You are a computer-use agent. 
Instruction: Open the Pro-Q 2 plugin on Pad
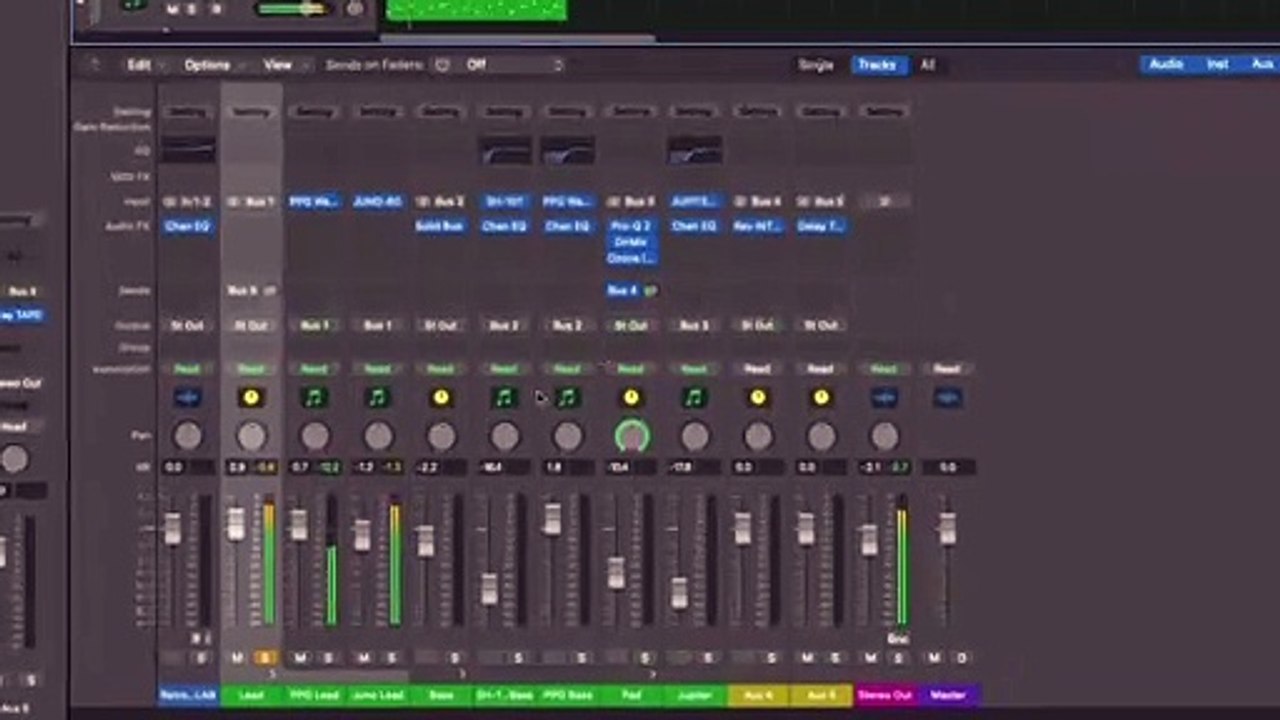(x=631, y=227)
